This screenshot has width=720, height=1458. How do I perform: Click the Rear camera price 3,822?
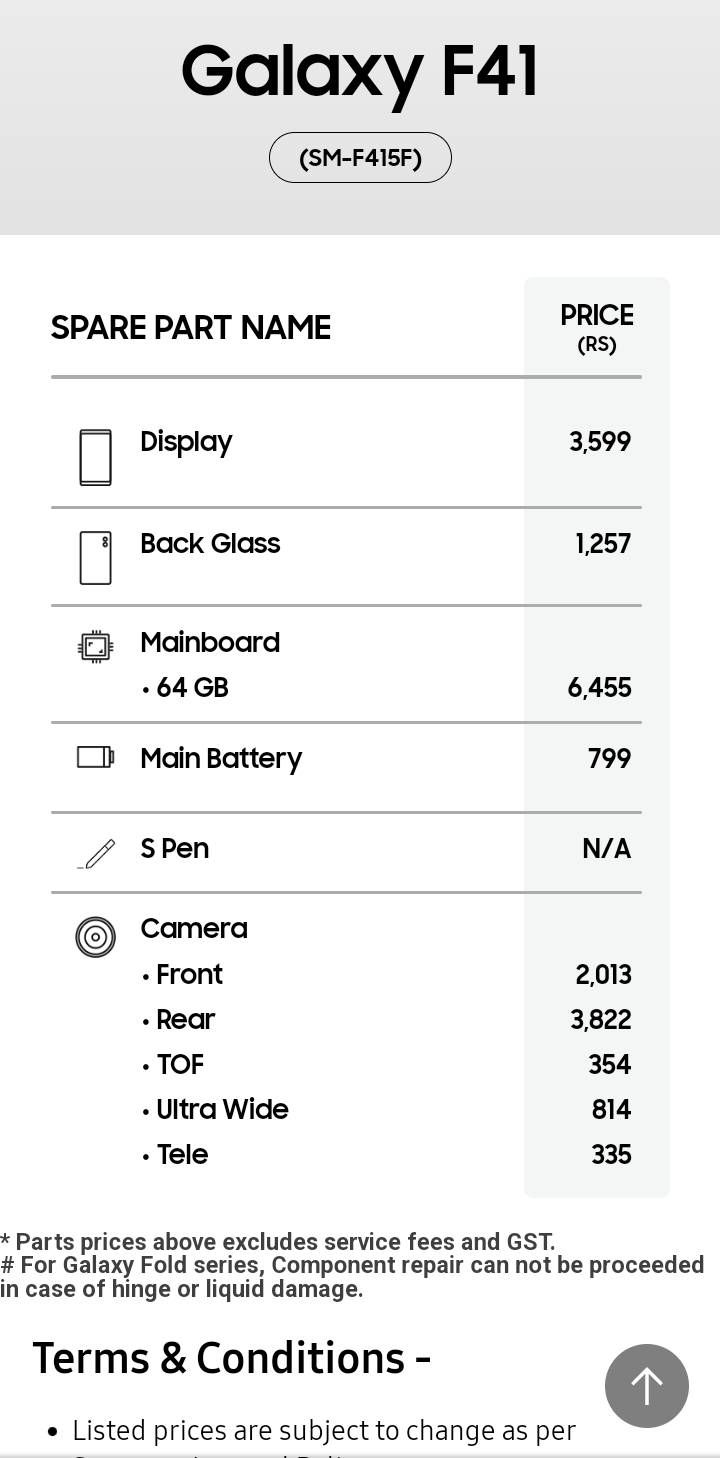(x=601, y=1020)
